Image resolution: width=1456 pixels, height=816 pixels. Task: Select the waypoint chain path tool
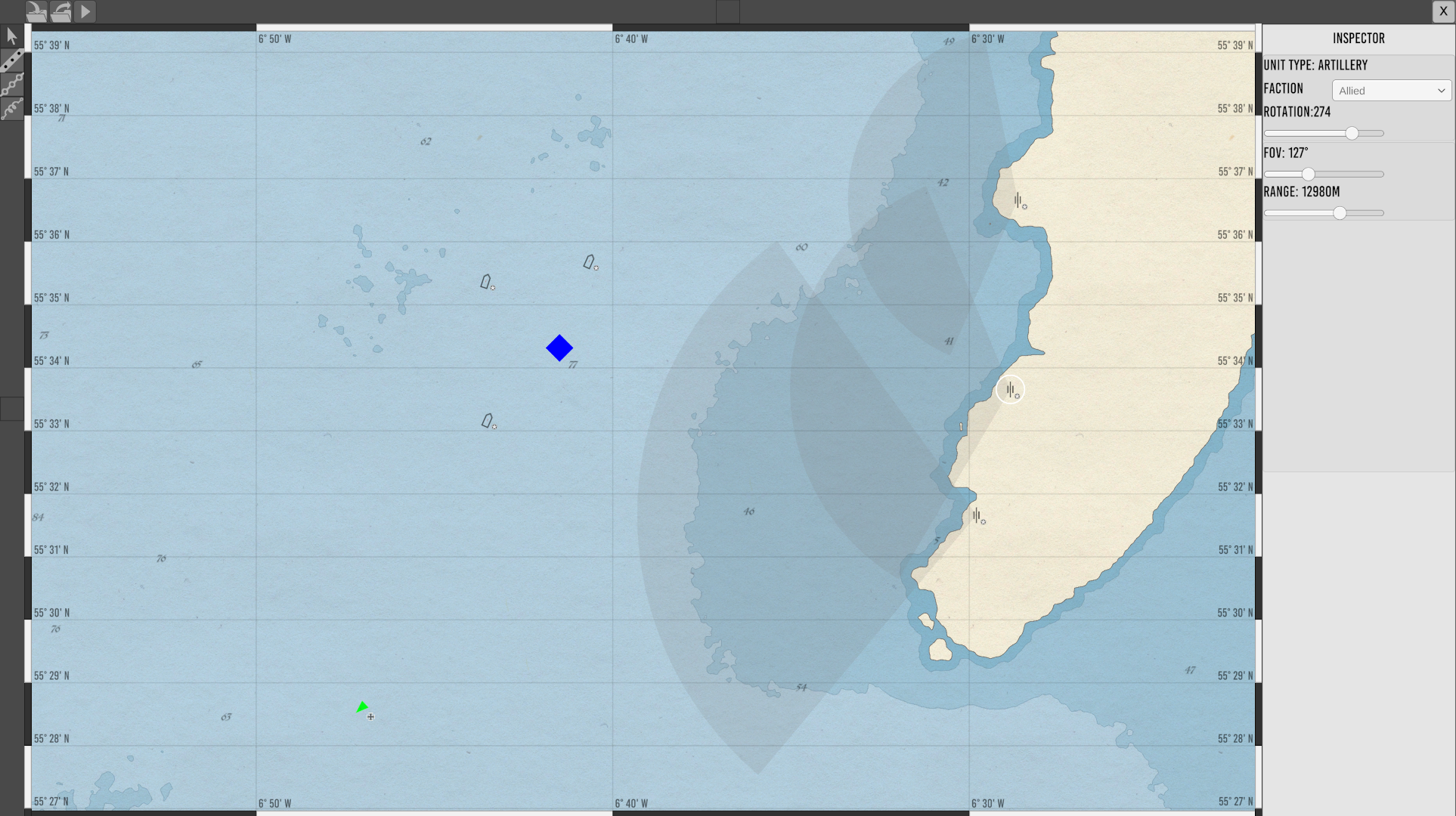coord(11,85)
